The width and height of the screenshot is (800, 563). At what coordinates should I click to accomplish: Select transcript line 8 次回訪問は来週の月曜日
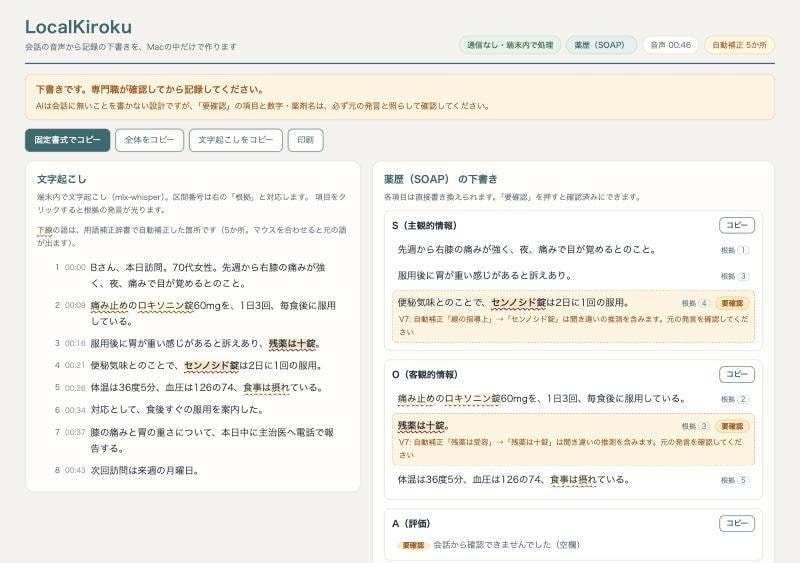pyautogui.click(x=193, y=470)
